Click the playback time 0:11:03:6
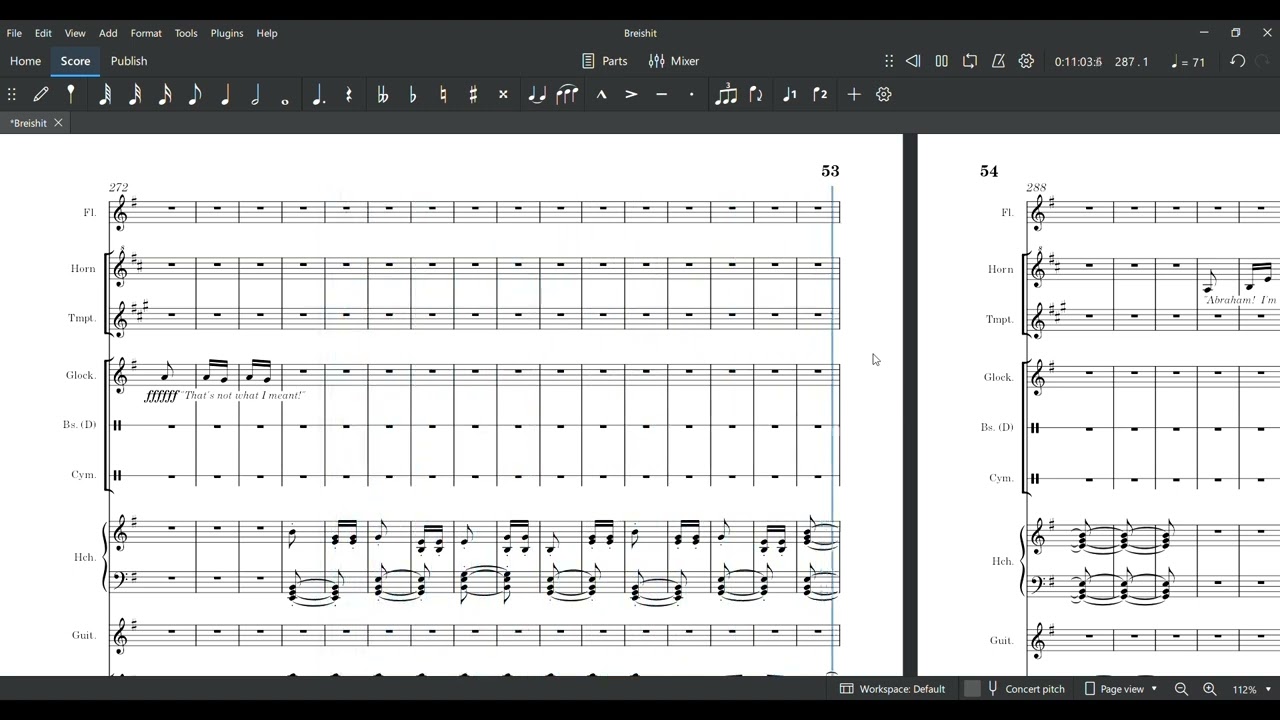This screenshot has height=720, width=1280. click(1078, 62)
